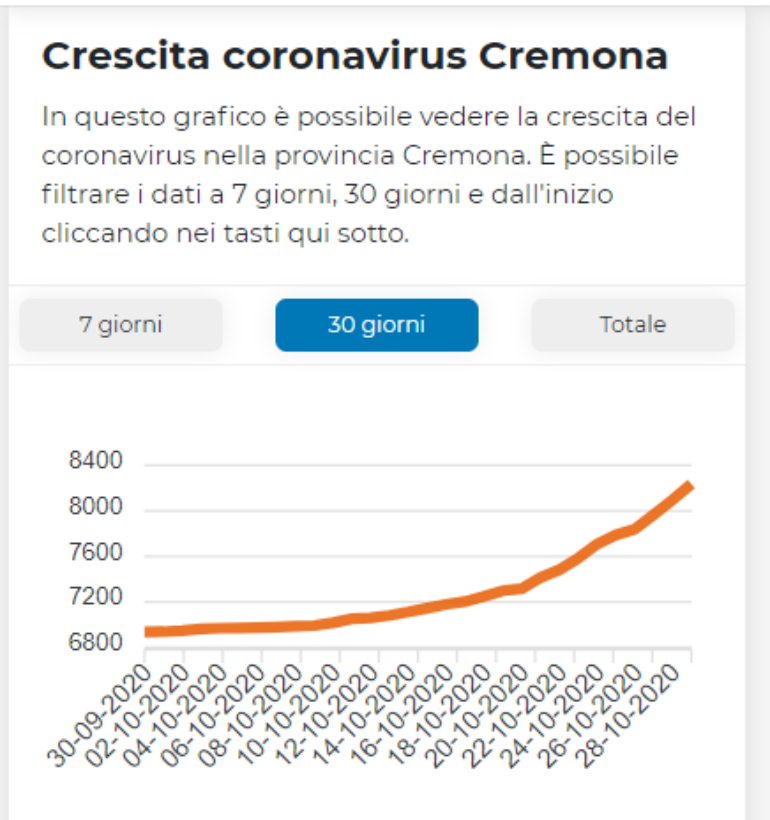Click the "Crescita coronavirus Cremona" heading
The image size is (770, 820).
tap(354, 57)
